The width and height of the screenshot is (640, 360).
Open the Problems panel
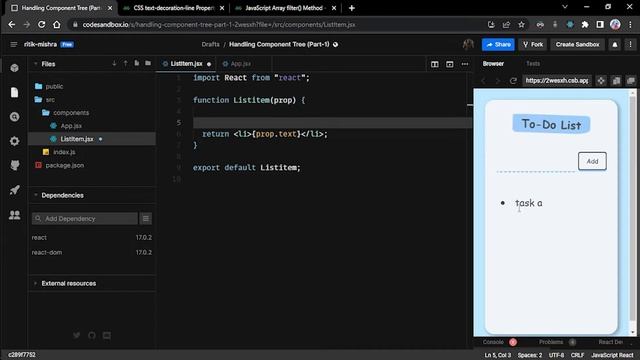[551, 342]
